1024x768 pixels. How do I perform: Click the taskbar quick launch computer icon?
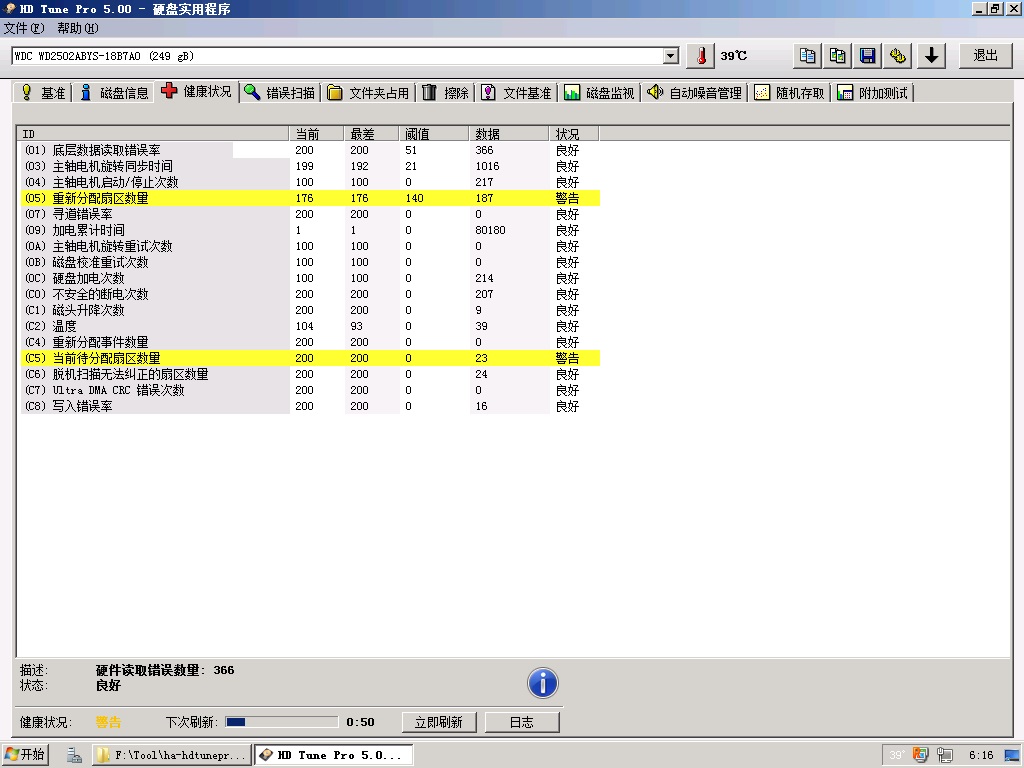point(74,756)
